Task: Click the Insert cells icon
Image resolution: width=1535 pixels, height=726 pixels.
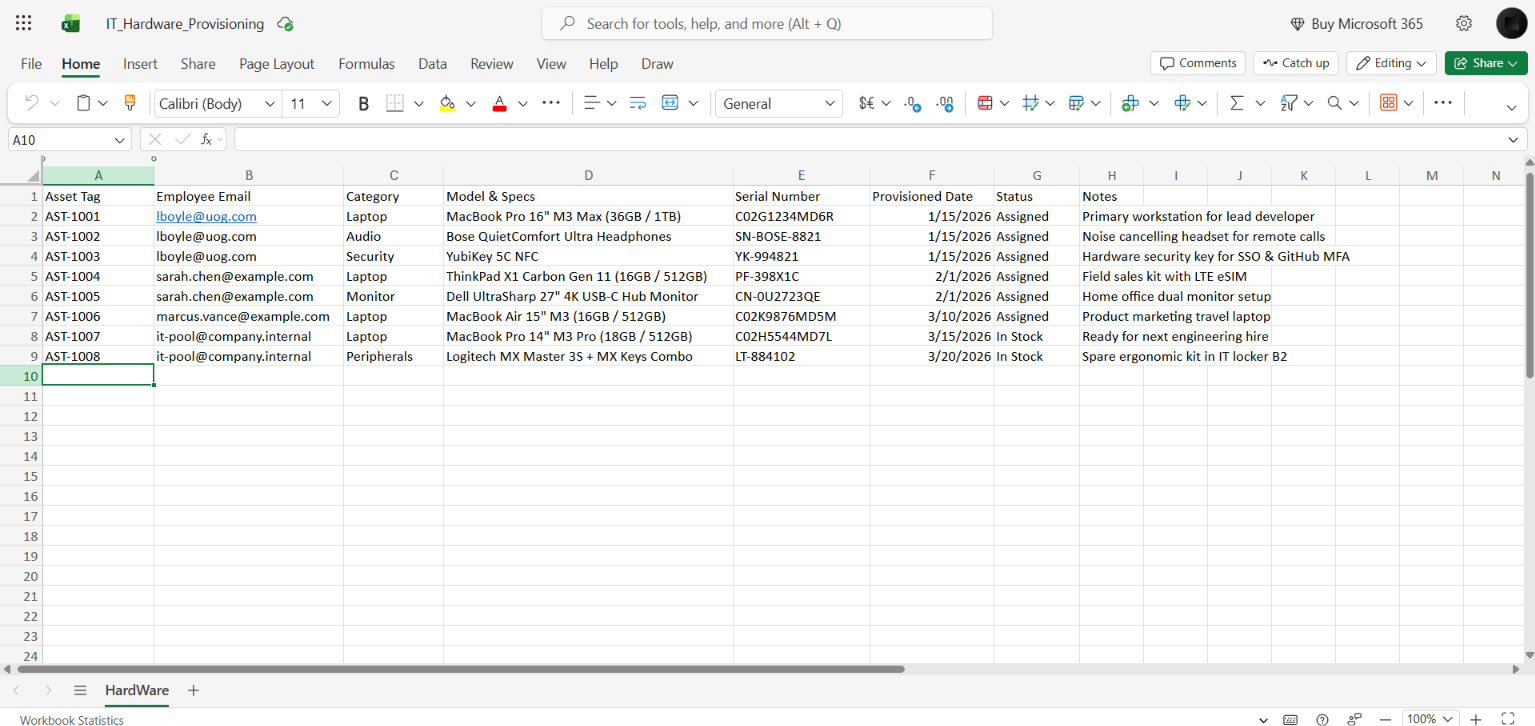Action: coord(1131,103)
